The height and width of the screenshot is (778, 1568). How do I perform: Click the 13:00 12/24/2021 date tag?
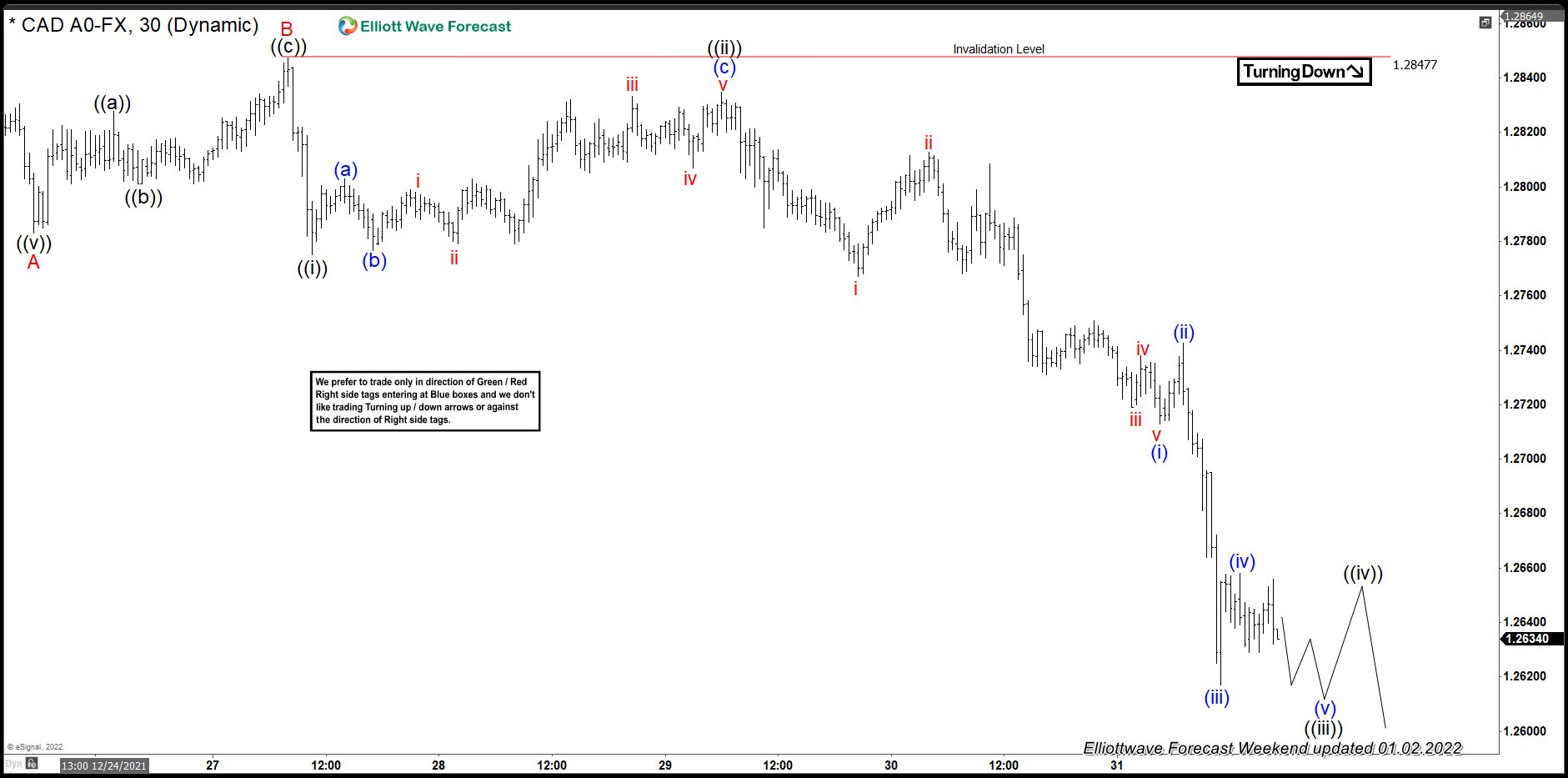(104, 765)
